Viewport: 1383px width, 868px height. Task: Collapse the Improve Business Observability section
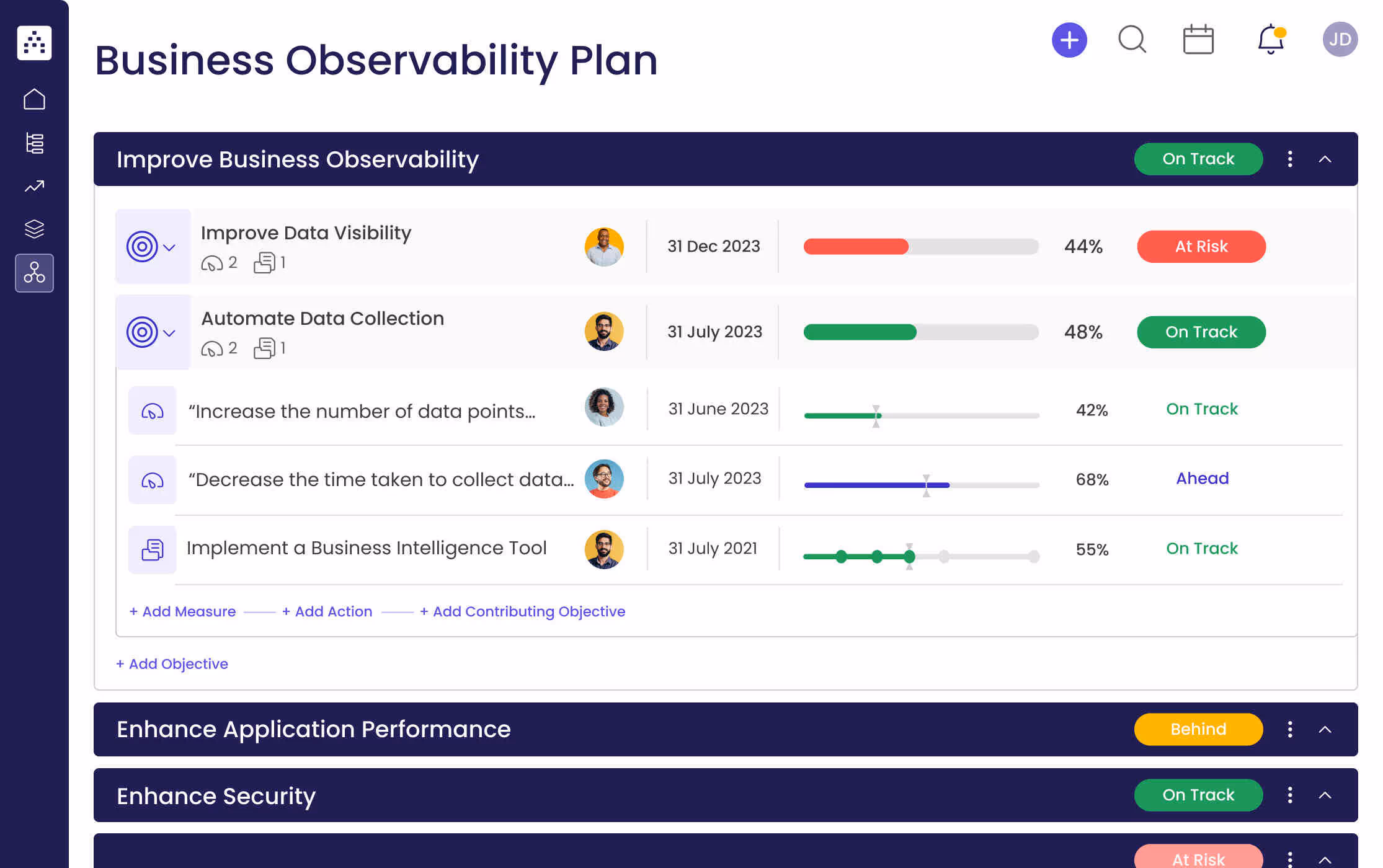click(1325, 159)
